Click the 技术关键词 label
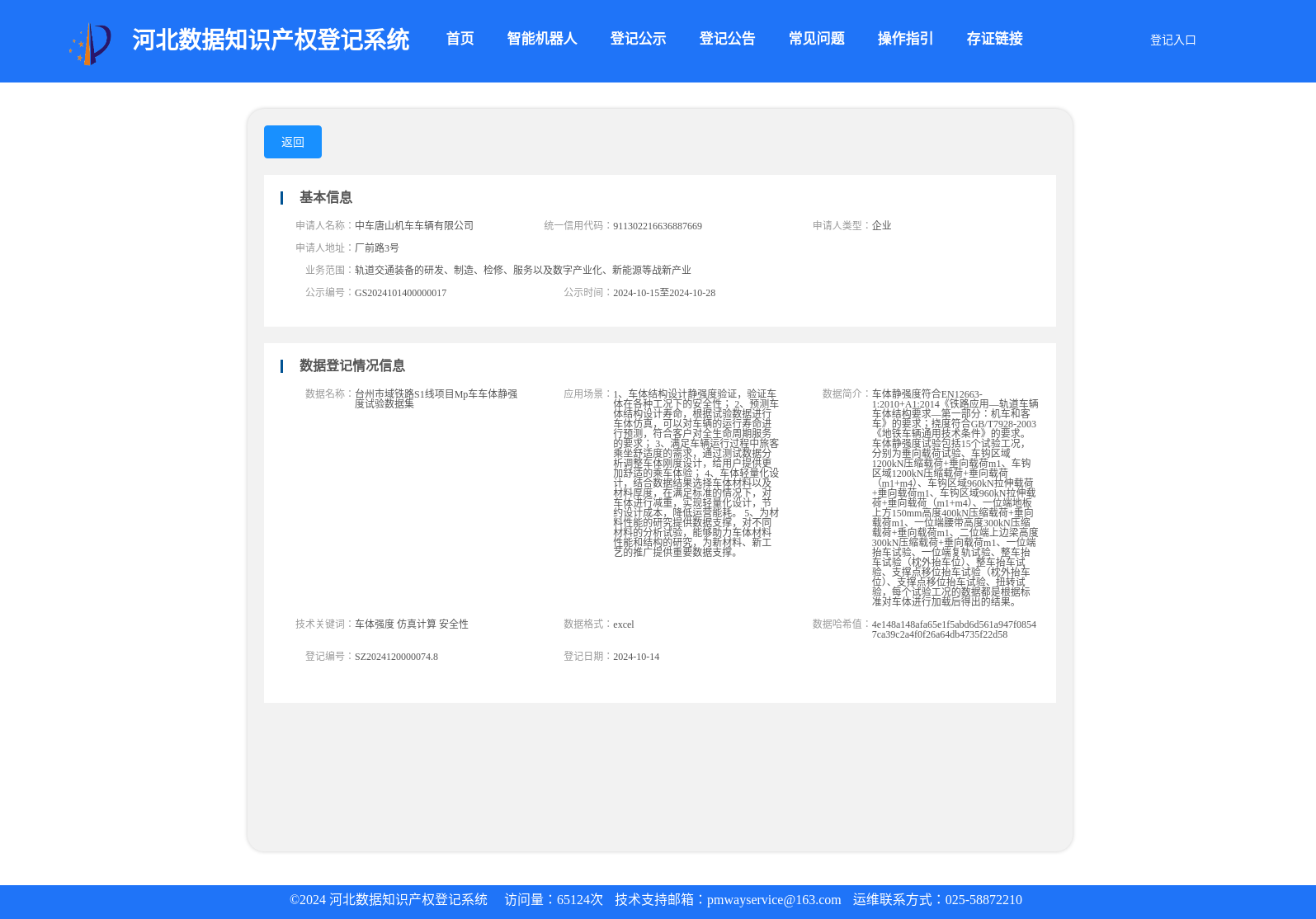 click(x=324, y=624)
